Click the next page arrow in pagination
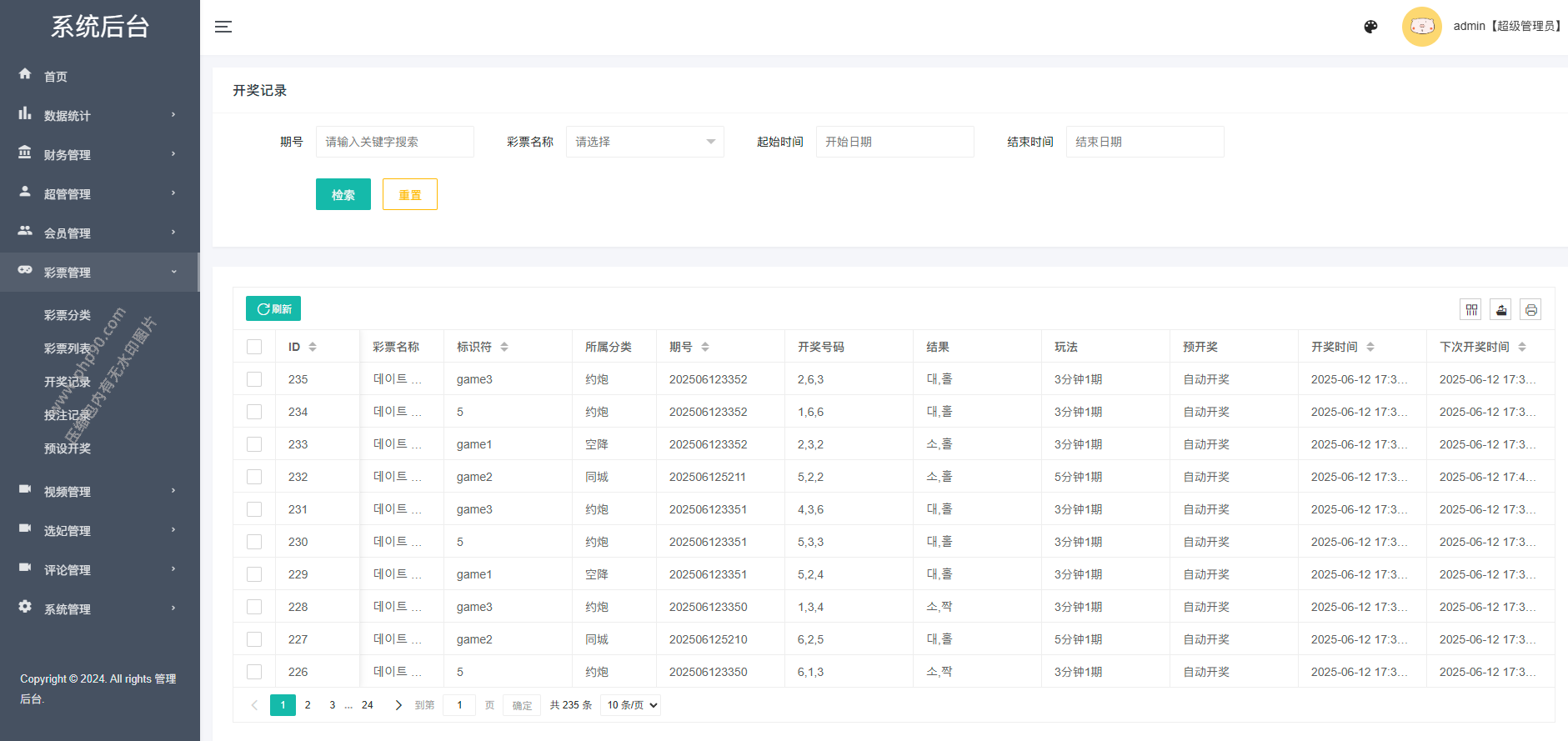Screen dimensions: 1568x741 398,705
